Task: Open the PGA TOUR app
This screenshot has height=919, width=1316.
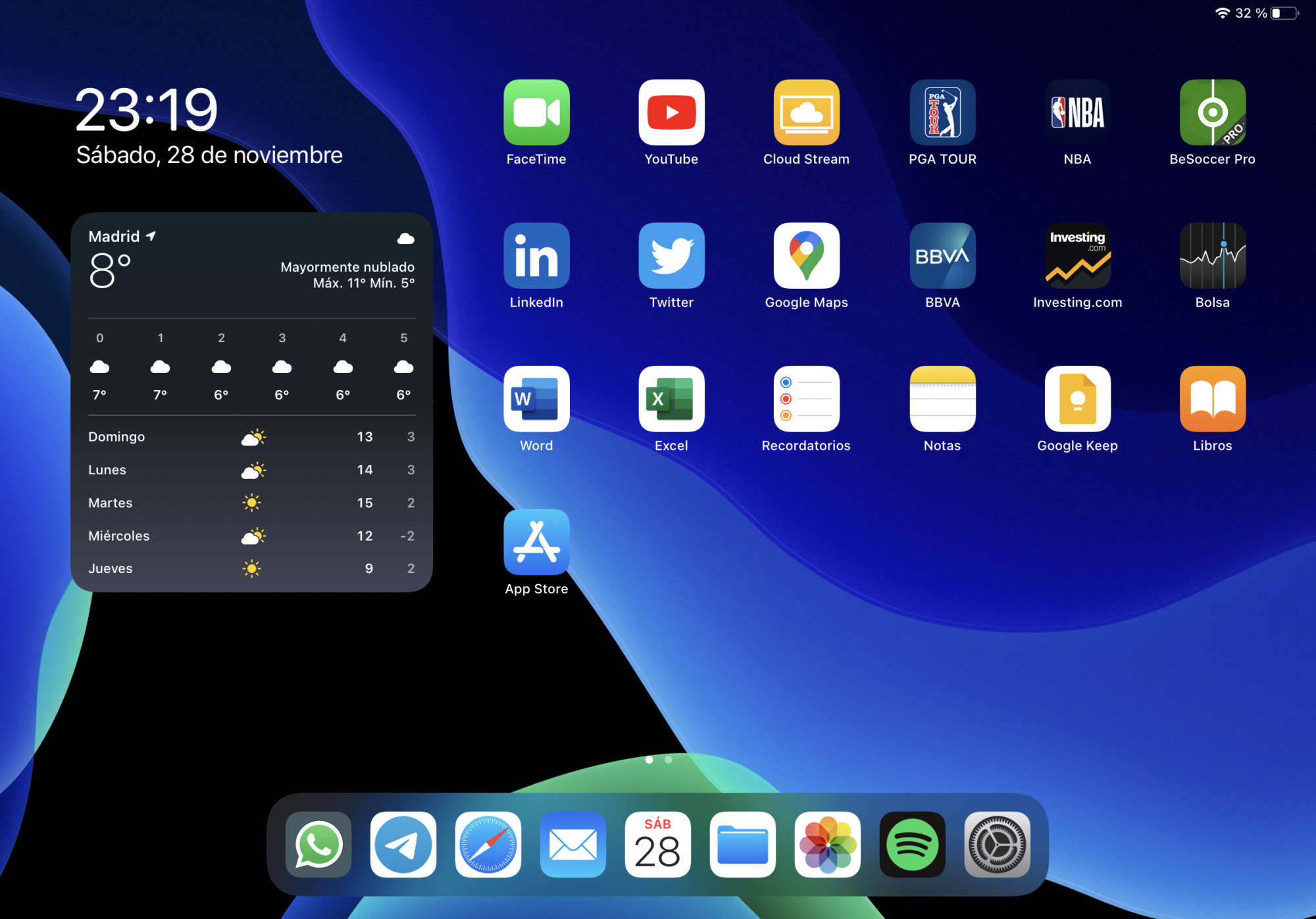Action: point(942,112)
